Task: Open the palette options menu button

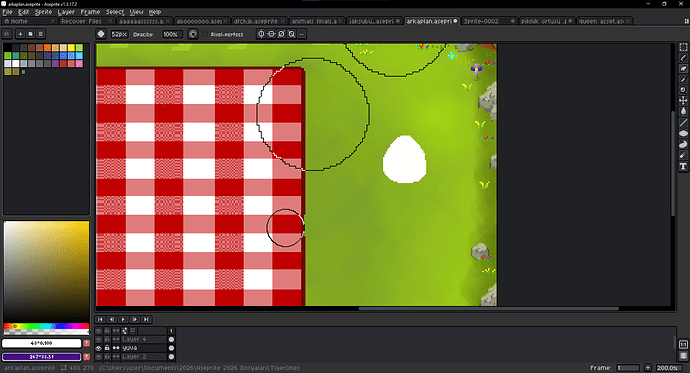Action: pyautogui.click(x=40, y=34)
